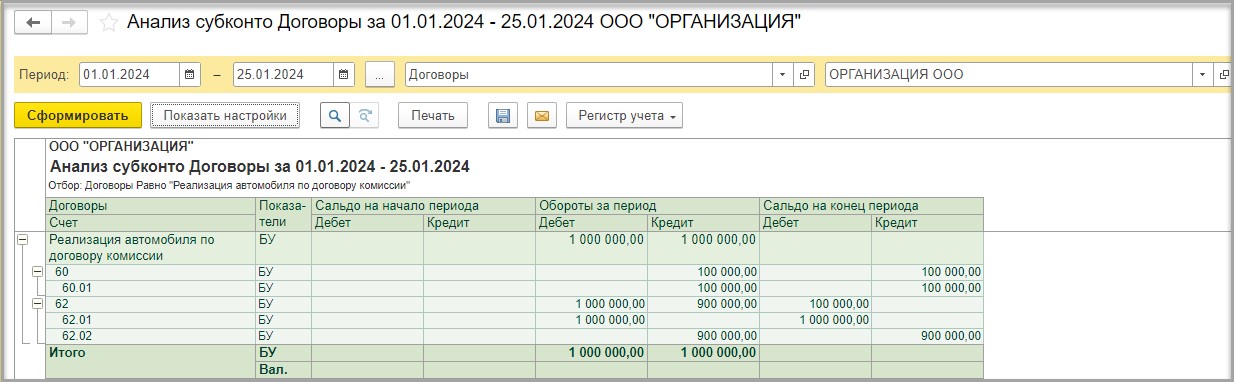Viewport: 1234px width, 382px height.
Task: Open search with the magnifier icon
Action: point(335,115)
